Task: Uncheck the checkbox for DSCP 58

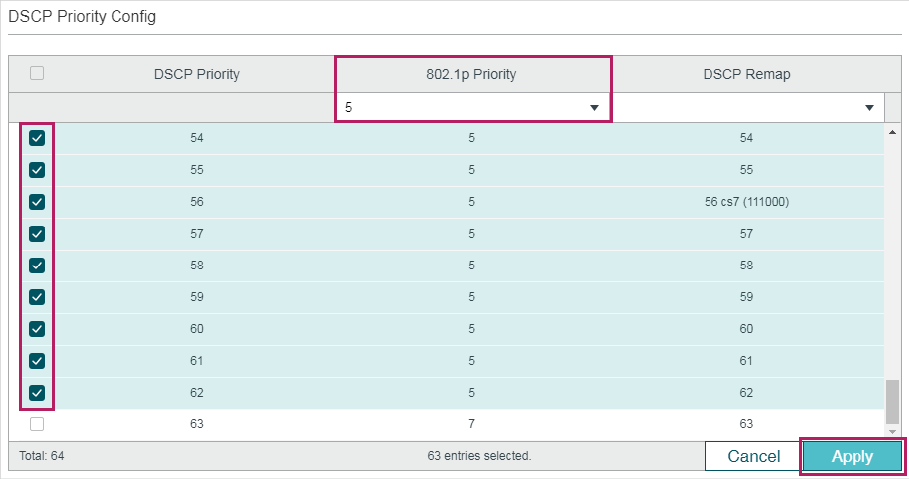Action: [37, 266]
